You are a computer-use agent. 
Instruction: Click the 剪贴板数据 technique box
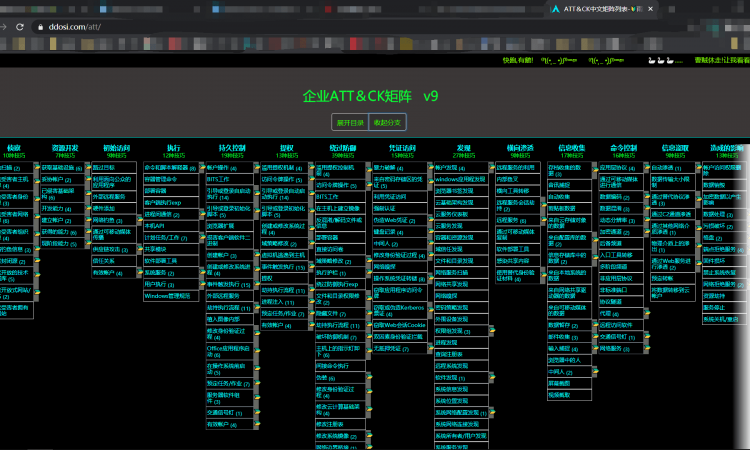(x=569, y=209)
